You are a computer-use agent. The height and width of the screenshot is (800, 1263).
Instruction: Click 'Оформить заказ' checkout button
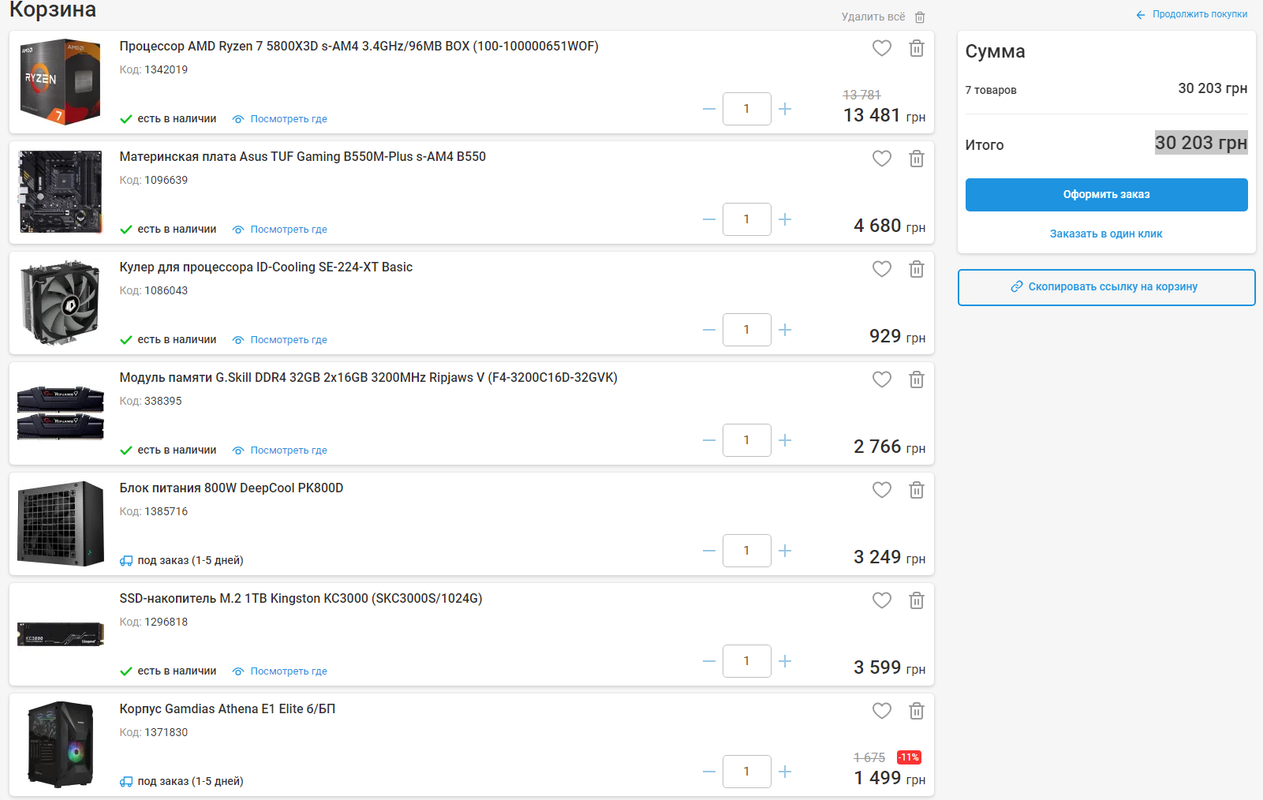click(x=1106, y=195)
